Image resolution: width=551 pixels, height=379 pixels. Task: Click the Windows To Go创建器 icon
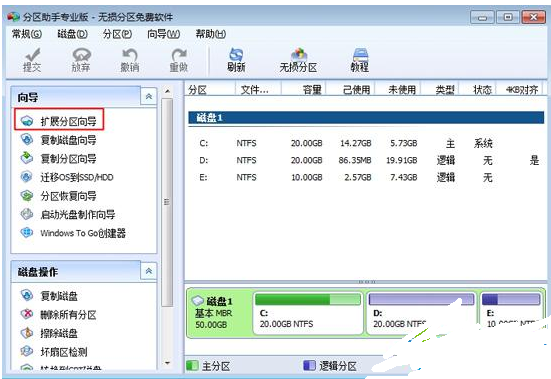click(x=27, y=233)
